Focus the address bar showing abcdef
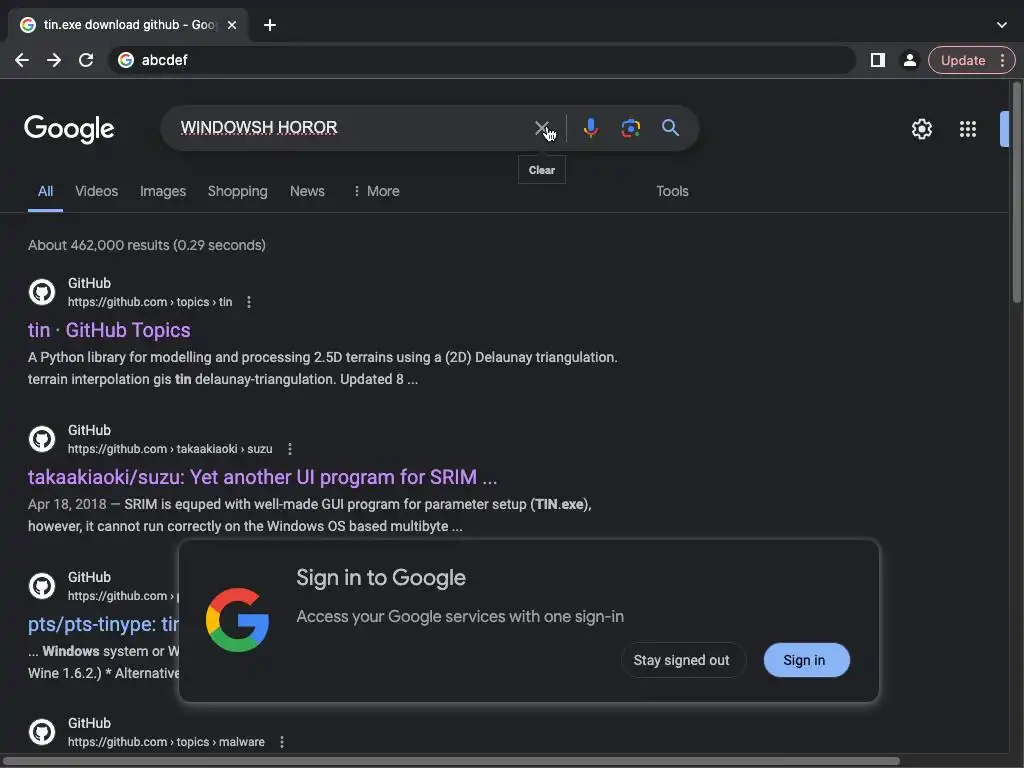This screenshot has height=768, width=1024. 482,60
